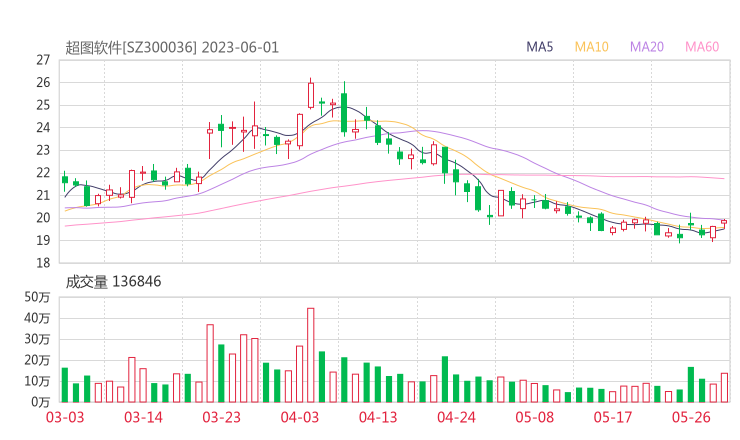Select the MA60 legend label
The width and height of the screenshot is (740, 440).
pos(702,47)
